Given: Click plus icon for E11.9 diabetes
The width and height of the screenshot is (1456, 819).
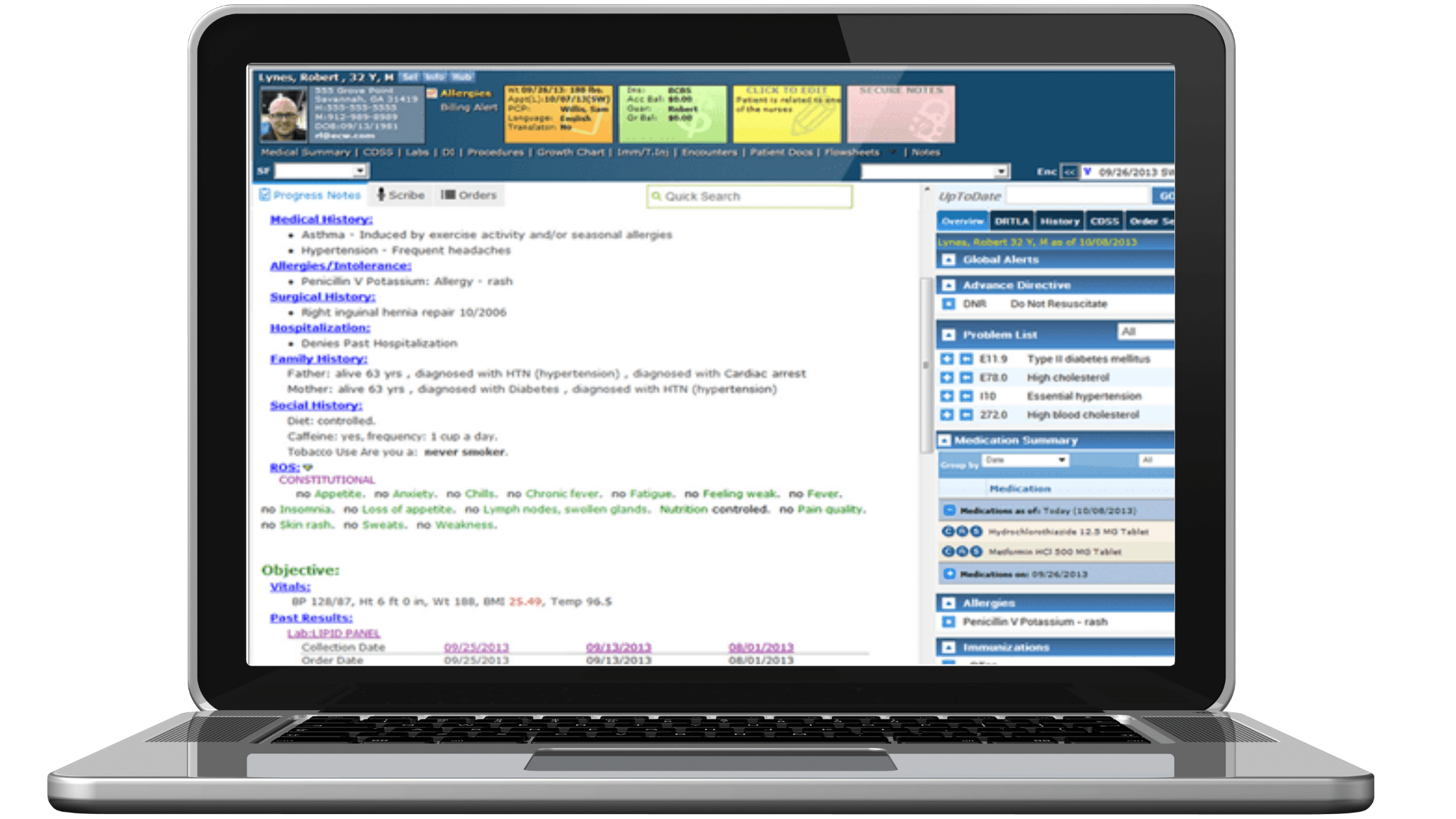Looking at the screenshot, I should tap(947, 358).
